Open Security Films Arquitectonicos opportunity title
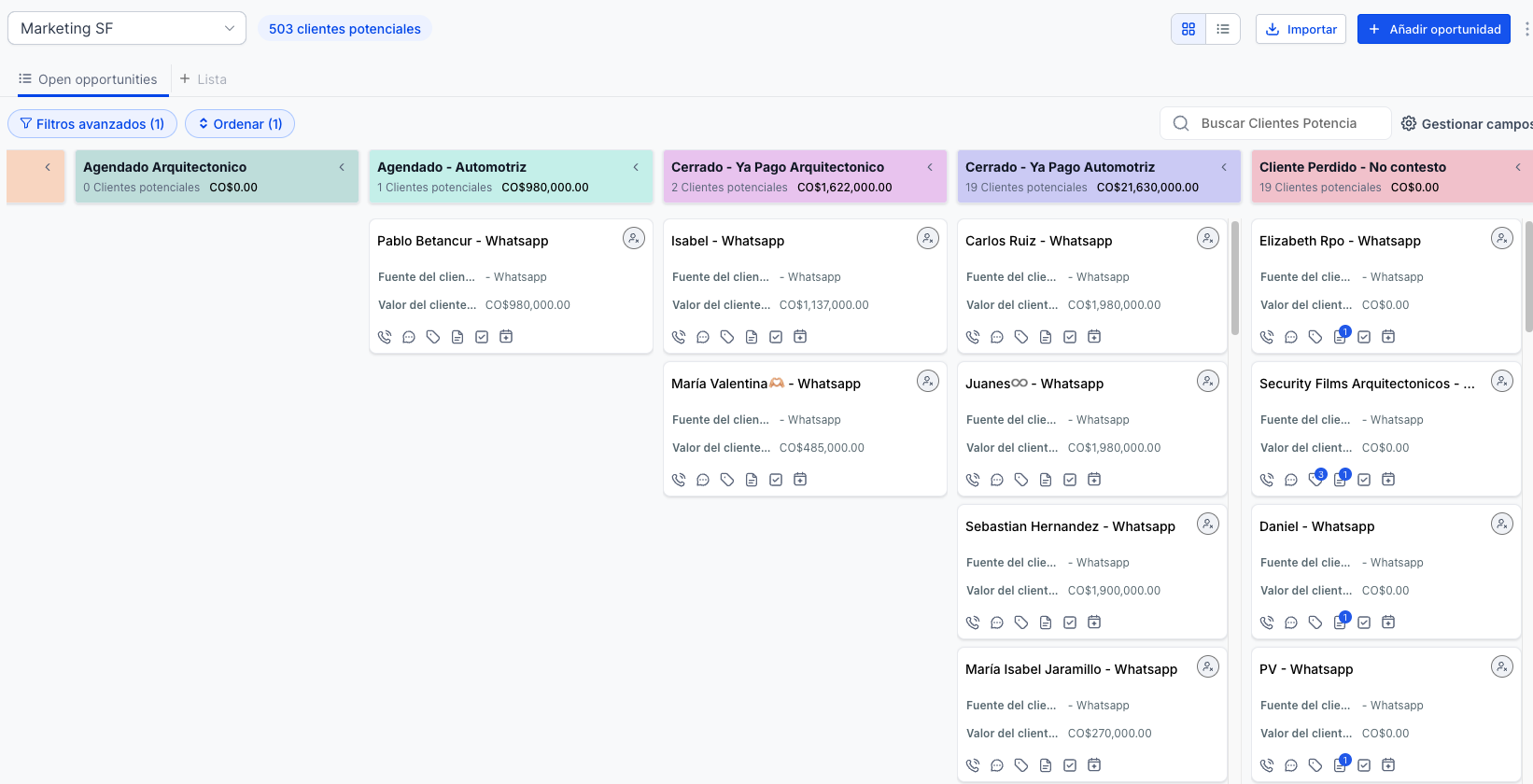This screenshot has width=1533, height=784. (1367, 384)
